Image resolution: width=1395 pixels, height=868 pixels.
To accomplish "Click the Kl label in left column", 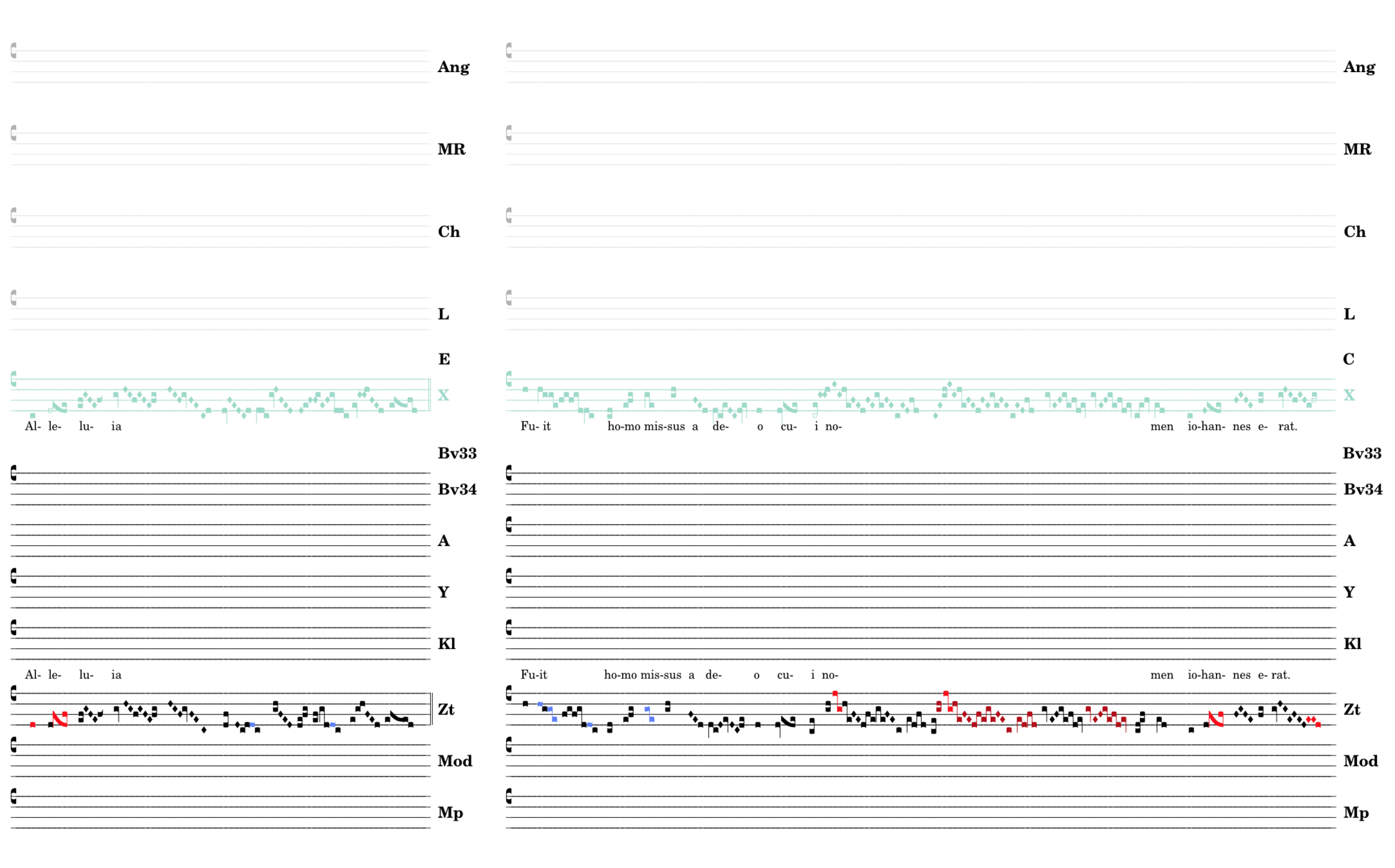I will pos(446,644).
